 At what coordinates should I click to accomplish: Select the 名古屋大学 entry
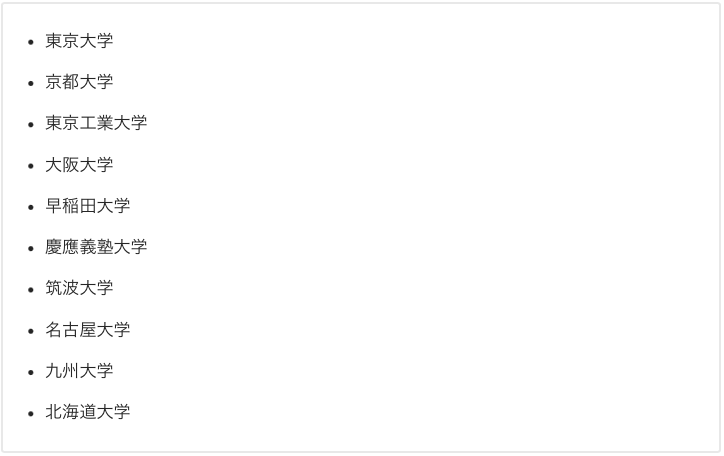(88, 330)
